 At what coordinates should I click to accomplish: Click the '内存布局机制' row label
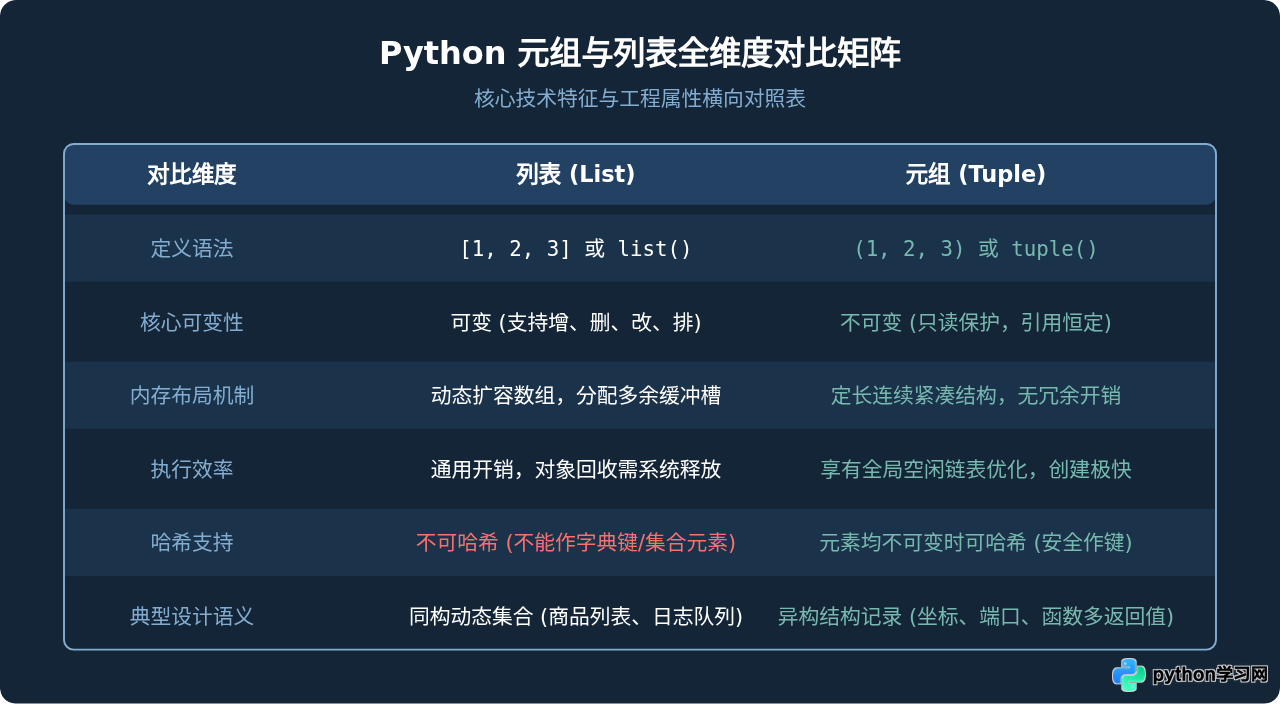point(192,396)
